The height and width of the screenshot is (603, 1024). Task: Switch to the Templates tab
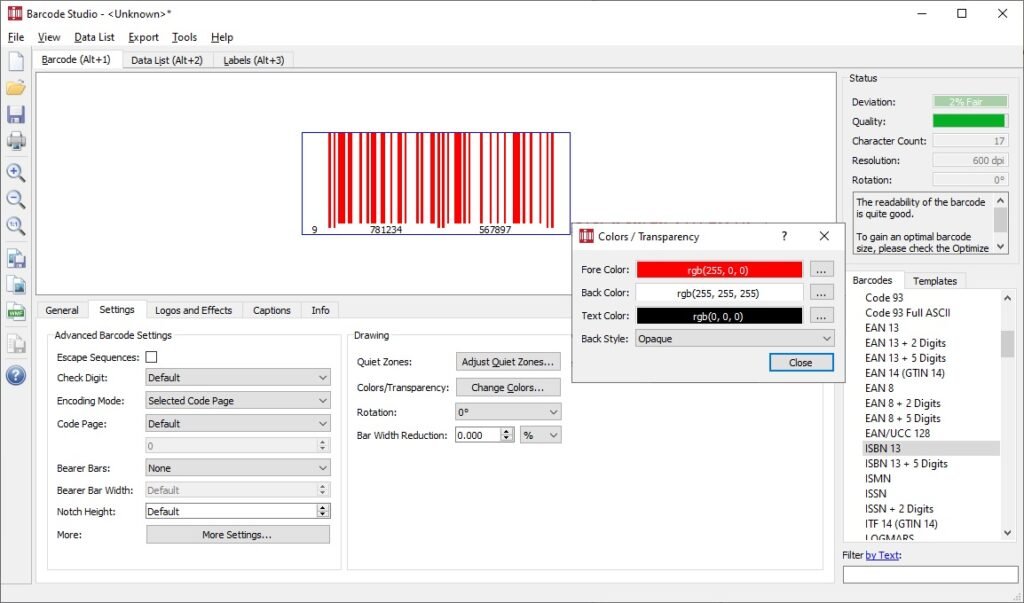935,281
